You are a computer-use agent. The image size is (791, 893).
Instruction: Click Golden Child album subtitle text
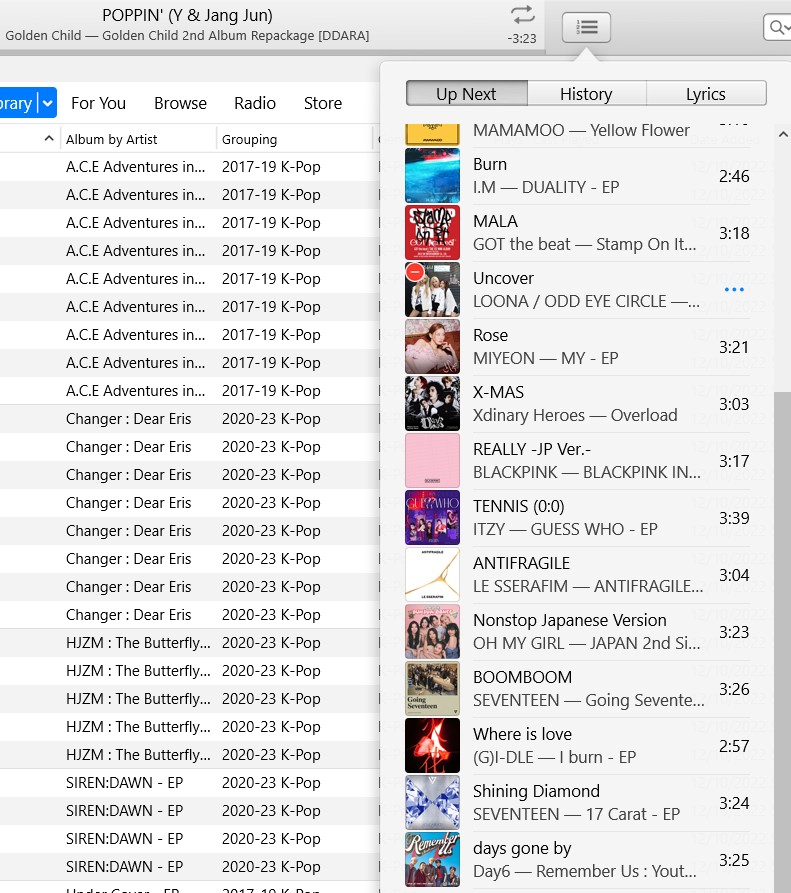(x=187, y=35)
